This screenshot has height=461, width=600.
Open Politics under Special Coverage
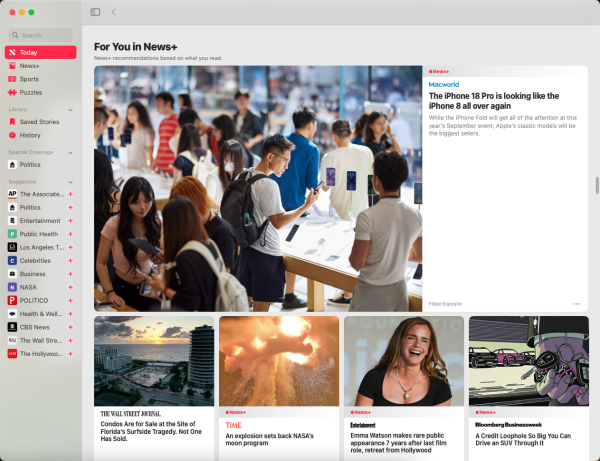(41, 165)
